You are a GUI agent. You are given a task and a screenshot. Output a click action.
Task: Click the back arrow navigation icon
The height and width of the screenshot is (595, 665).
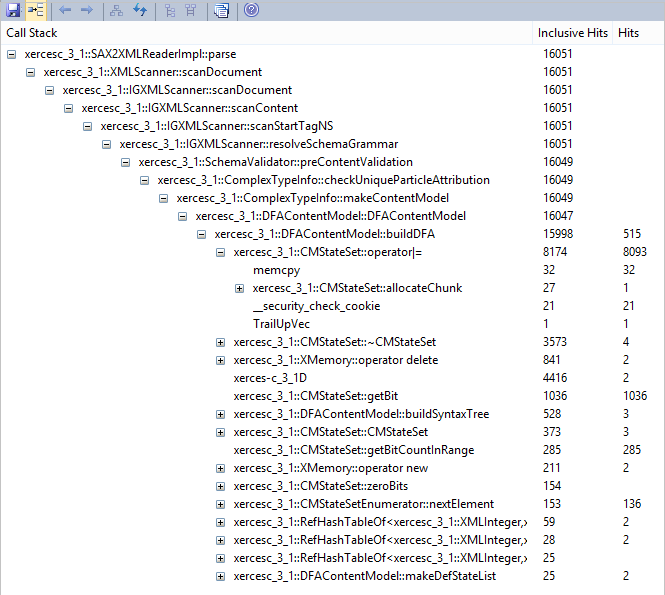(x=65, y=10)
